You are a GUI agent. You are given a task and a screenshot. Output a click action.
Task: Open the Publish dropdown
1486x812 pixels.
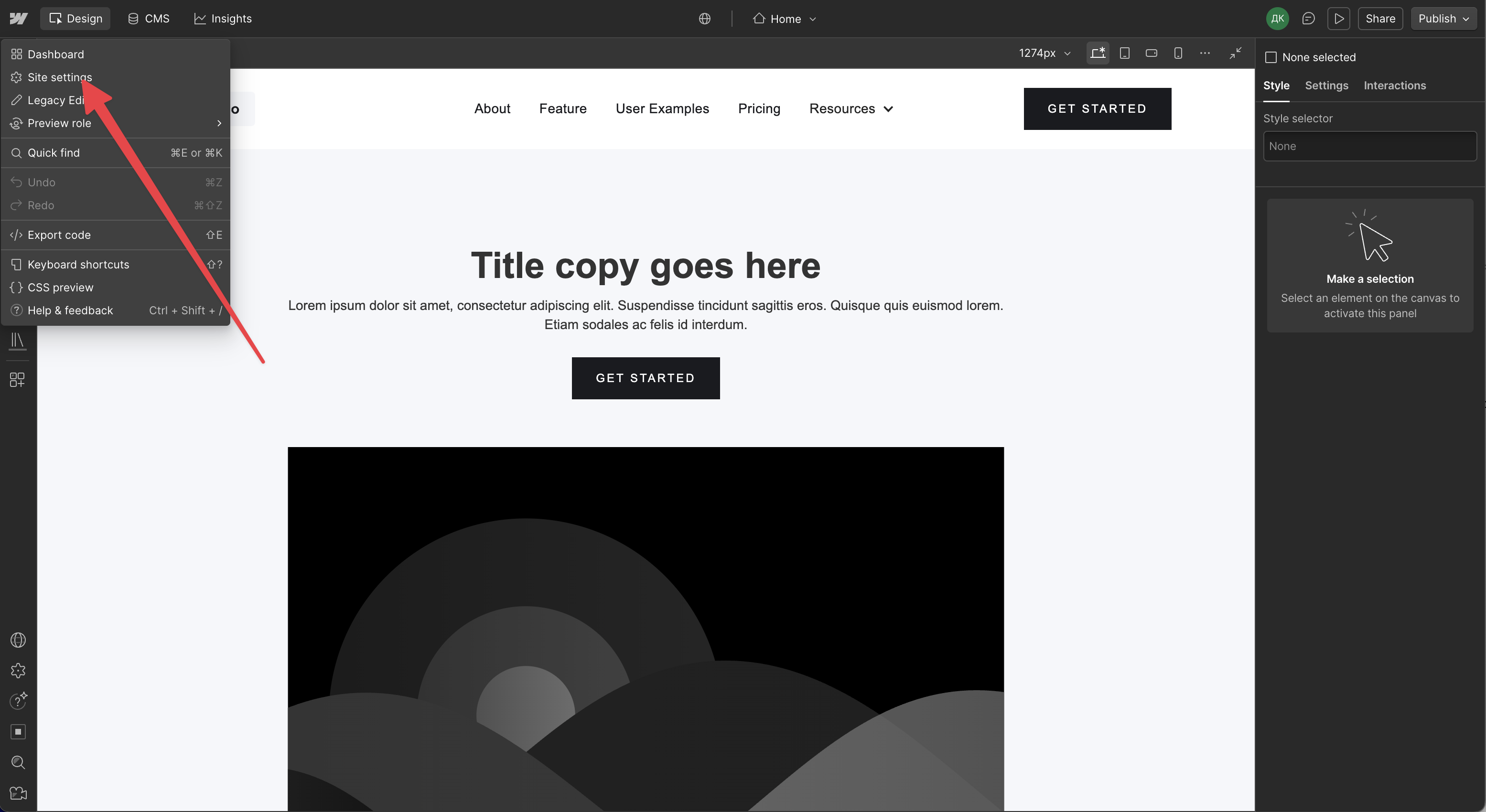tap(1443, 19)
